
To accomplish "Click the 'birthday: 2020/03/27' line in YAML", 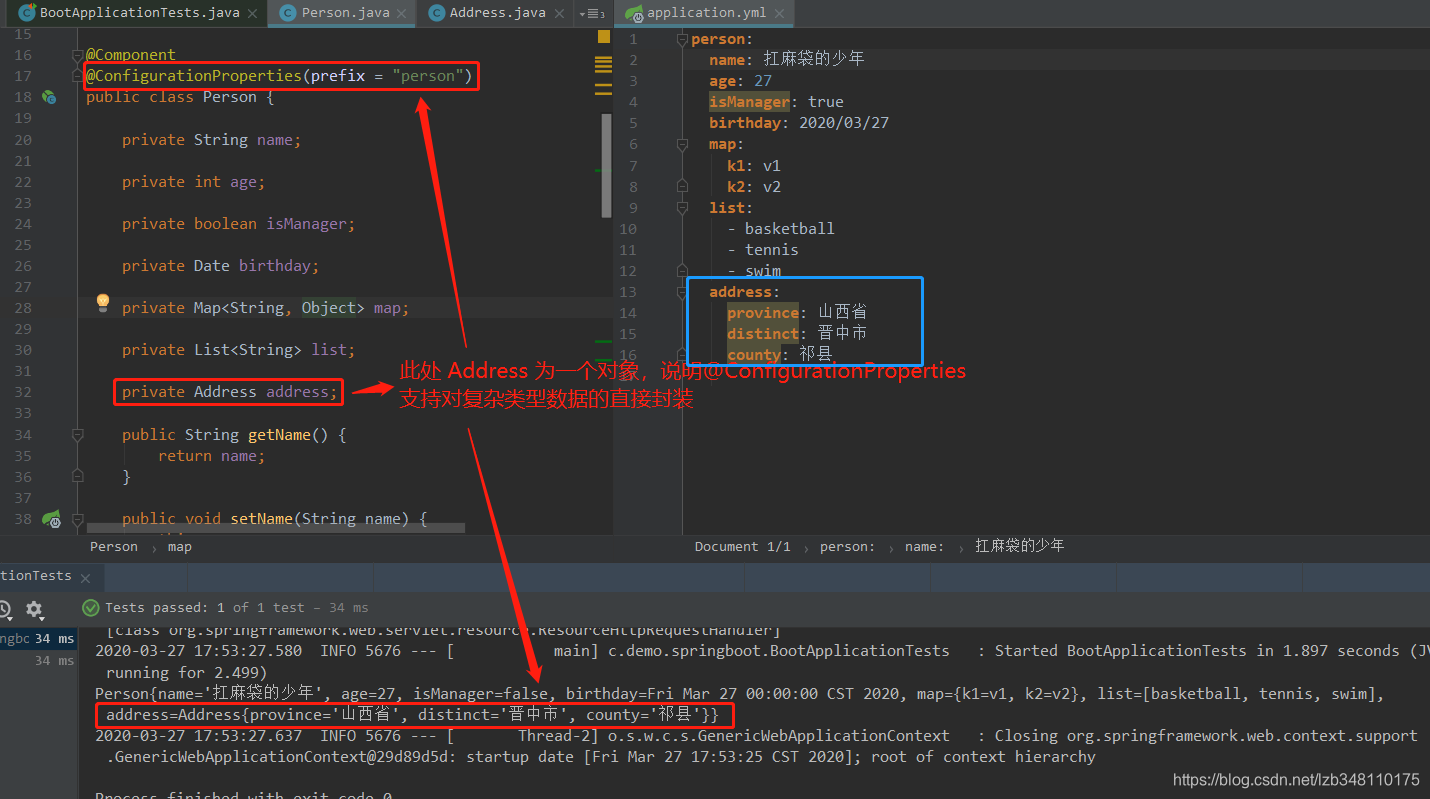I will coord(799,123).
